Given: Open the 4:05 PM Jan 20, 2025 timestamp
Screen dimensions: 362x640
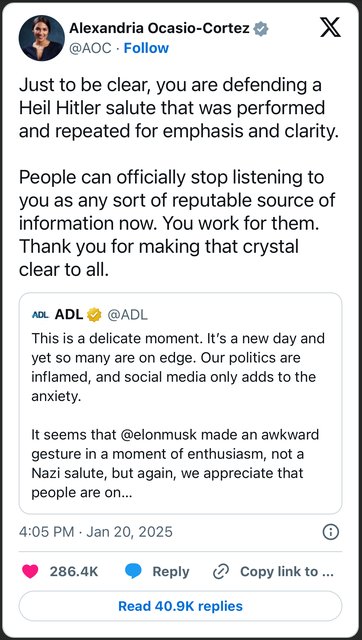Looking at the screenshot, I should point(96,532).
